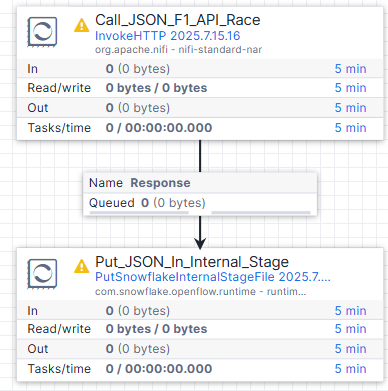388x391 pixels.
Task: Click the InvokeHTTP 2025.7.15.16 type label
Action: [x=168, y=36]
